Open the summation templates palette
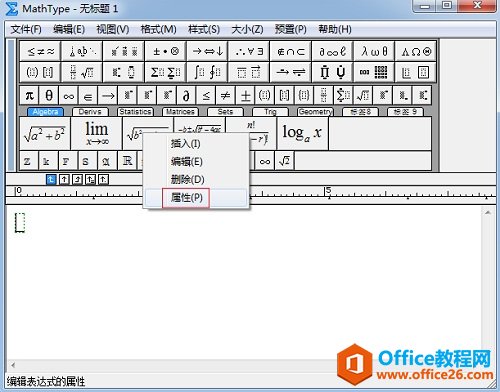This screenshot has height=392, width=500. (166, 72)
